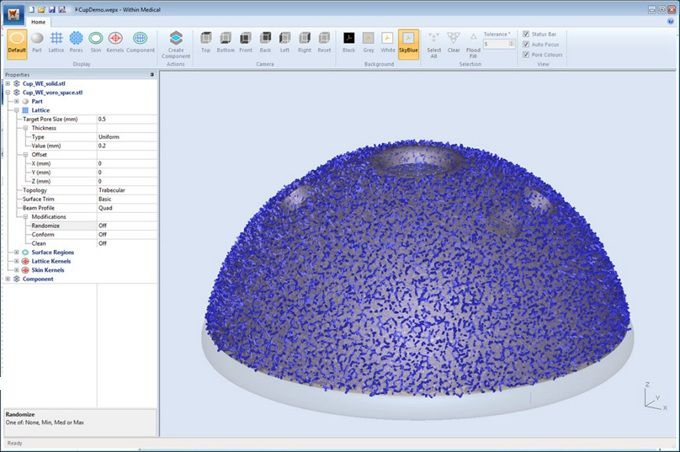Toggle the Auto Focus checkbox

click(527, 44)
